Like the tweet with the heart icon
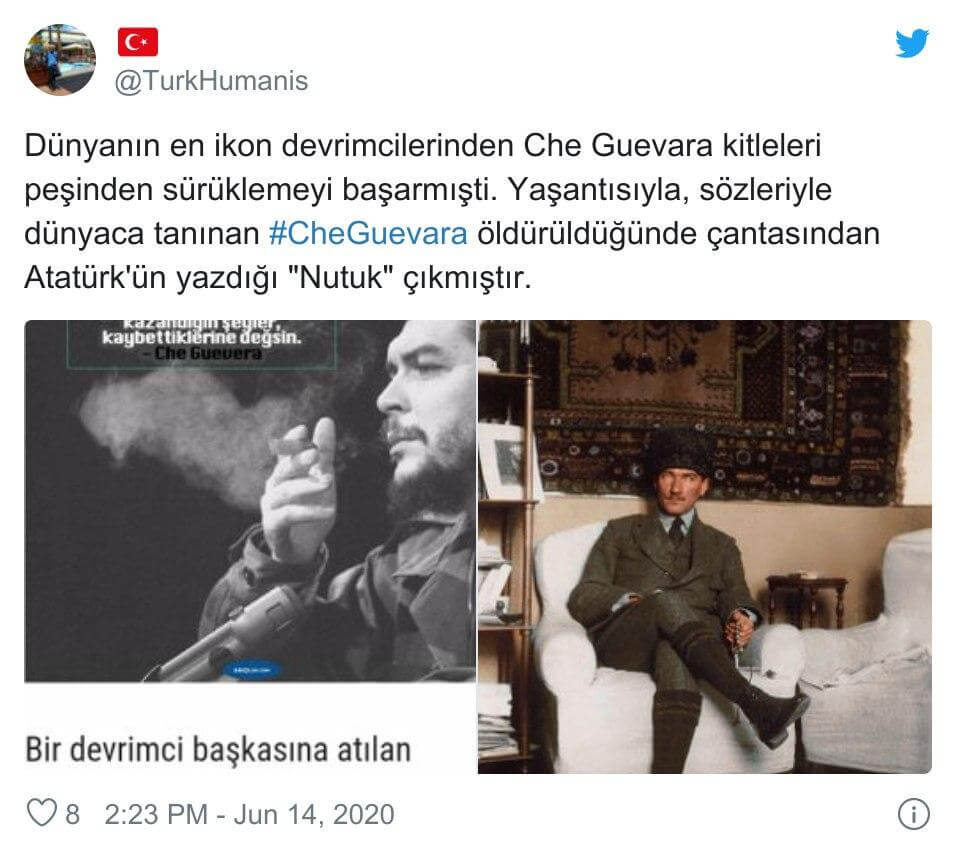 pos(42,813)
